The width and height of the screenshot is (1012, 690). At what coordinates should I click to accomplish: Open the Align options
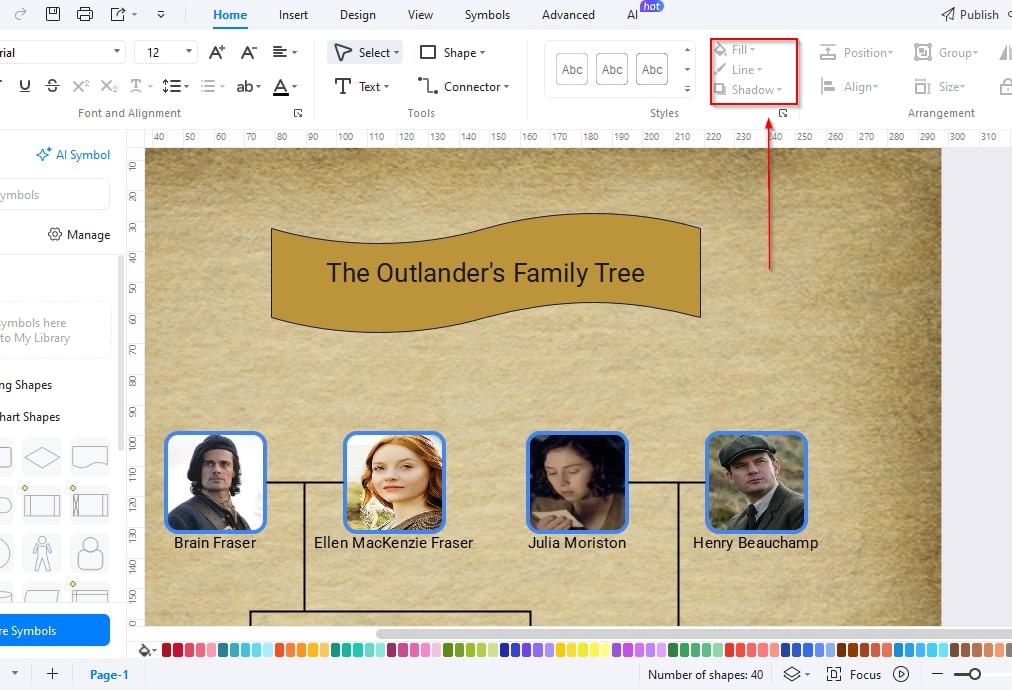[x=849, y=86]
